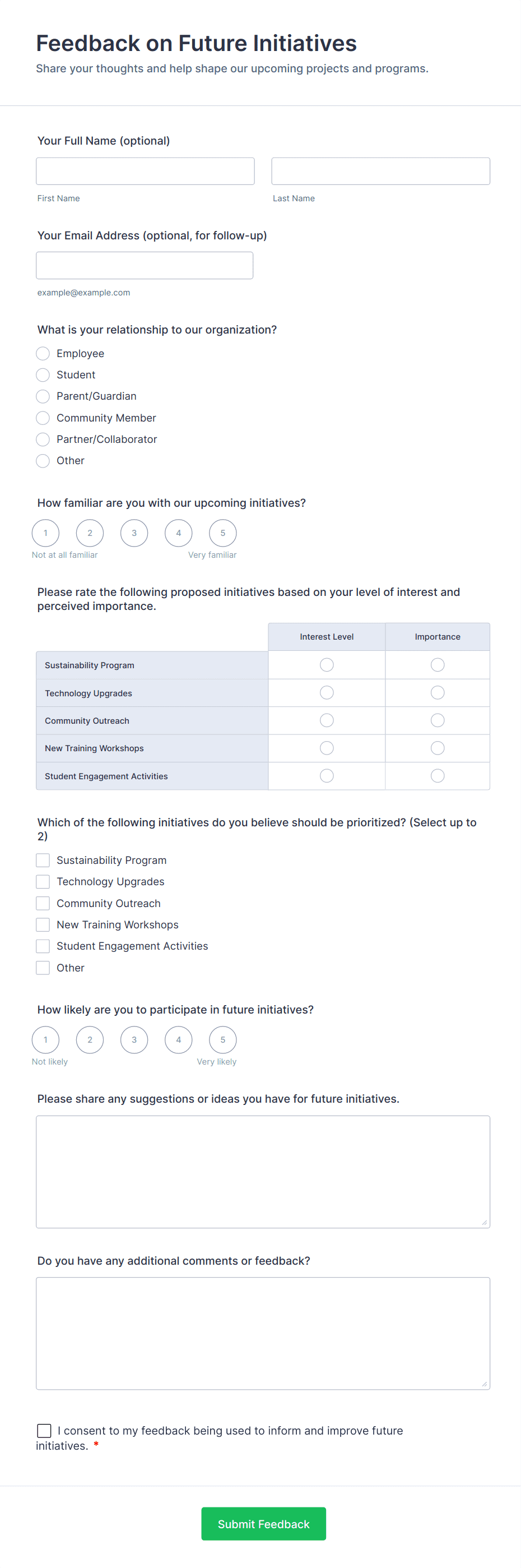Select the Employee relationship option
The height and width of the screenshot is (1568, 521).
pyautogui.click(x=43, y=353)
